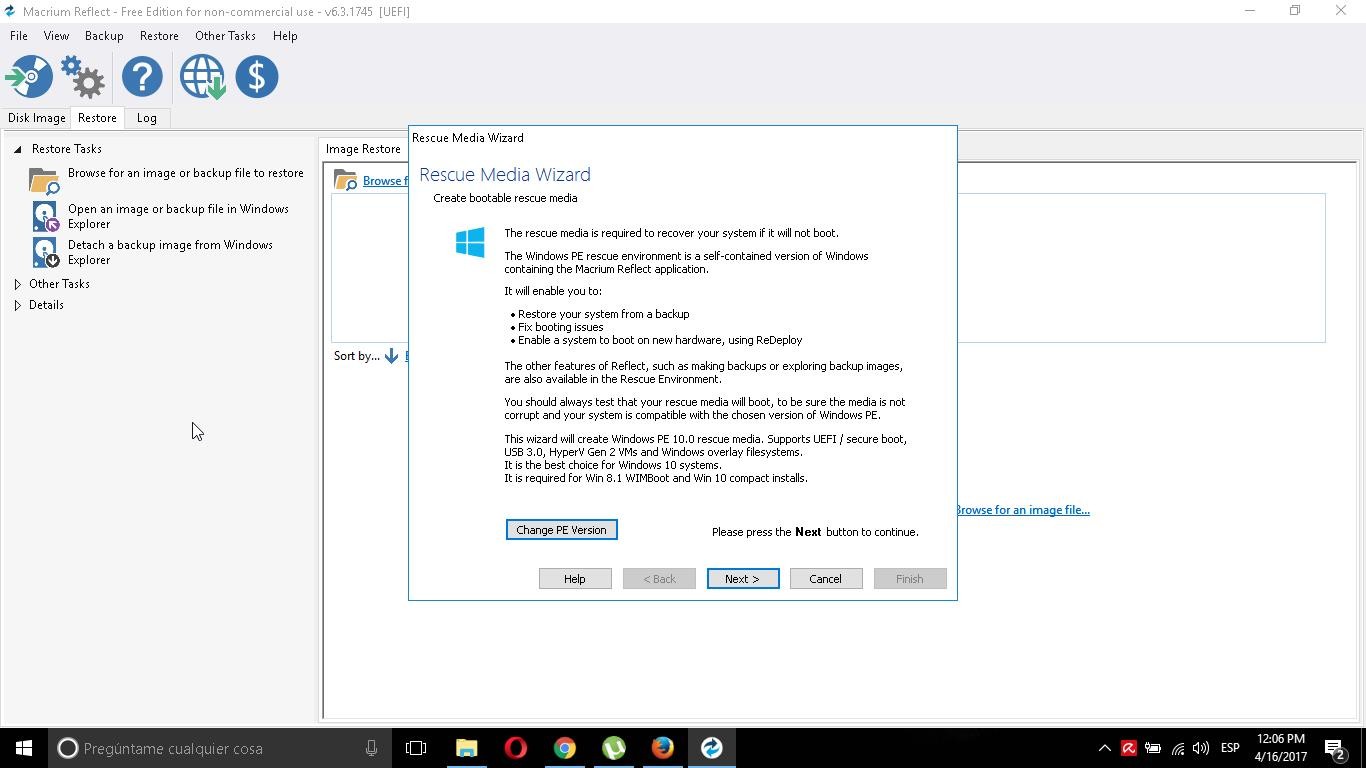Open Google Chrome from the taskbar
The height and width of the screenshot is (768, 1366).
tap(565, 748)
